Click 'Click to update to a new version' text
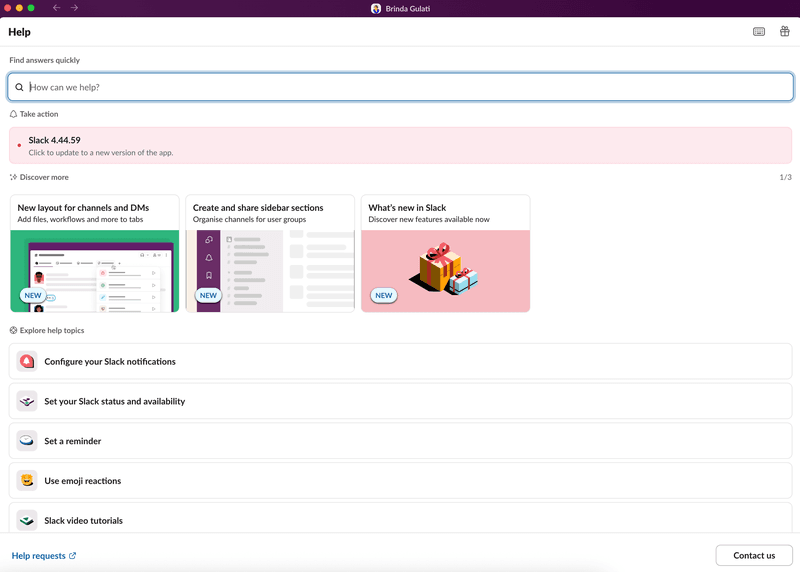 pyautogui.click(x=101, y=153)
